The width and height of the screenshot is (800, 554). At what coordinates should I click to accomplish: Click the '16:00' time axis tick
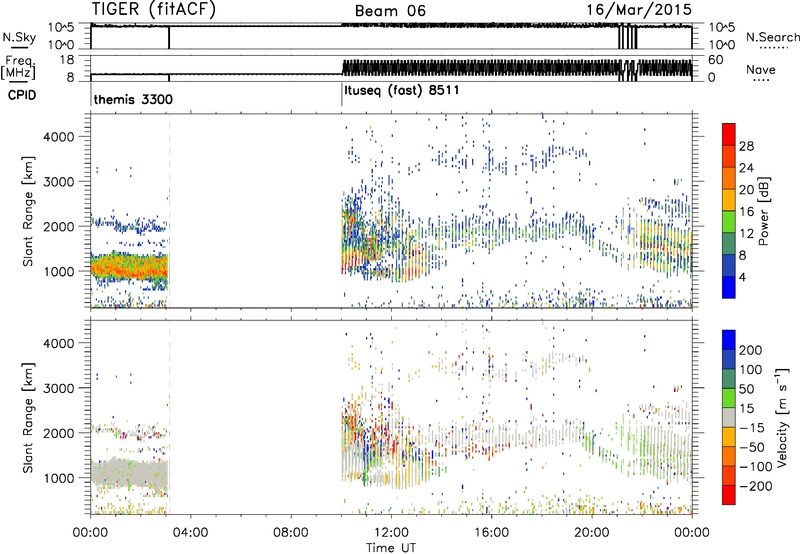[x=491, y=533]
